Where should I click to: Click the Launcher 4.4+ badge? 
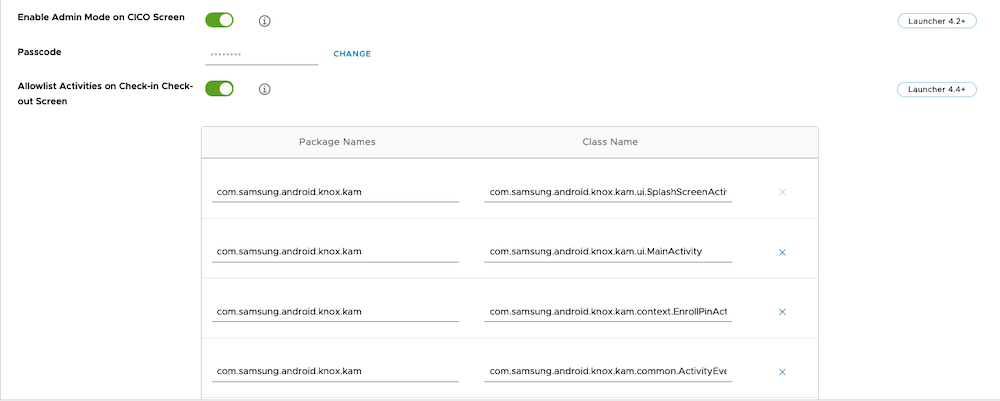pyautogui.click(x=935, y=89)
